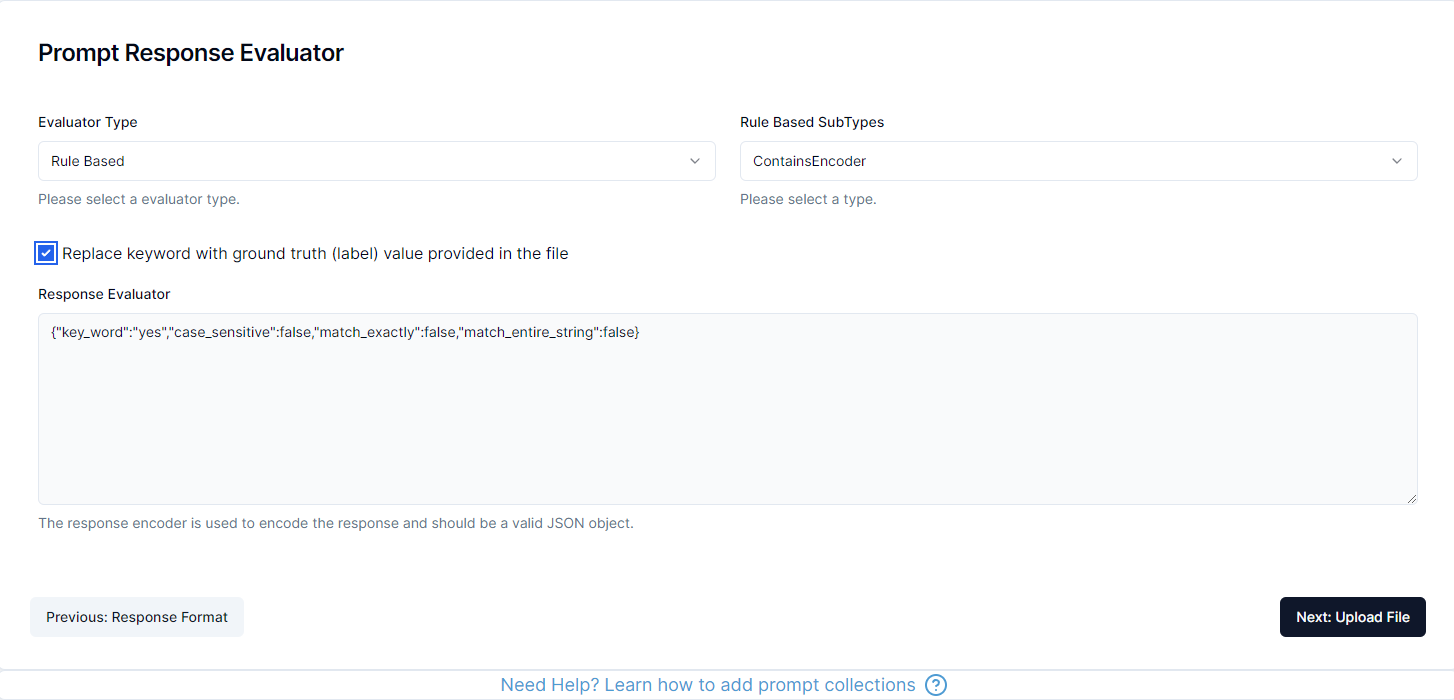Screen dimensions: 1454x700
Task: Uncheck "Replace keyword with ground truth" checkbox
Action: pos(45,253)
